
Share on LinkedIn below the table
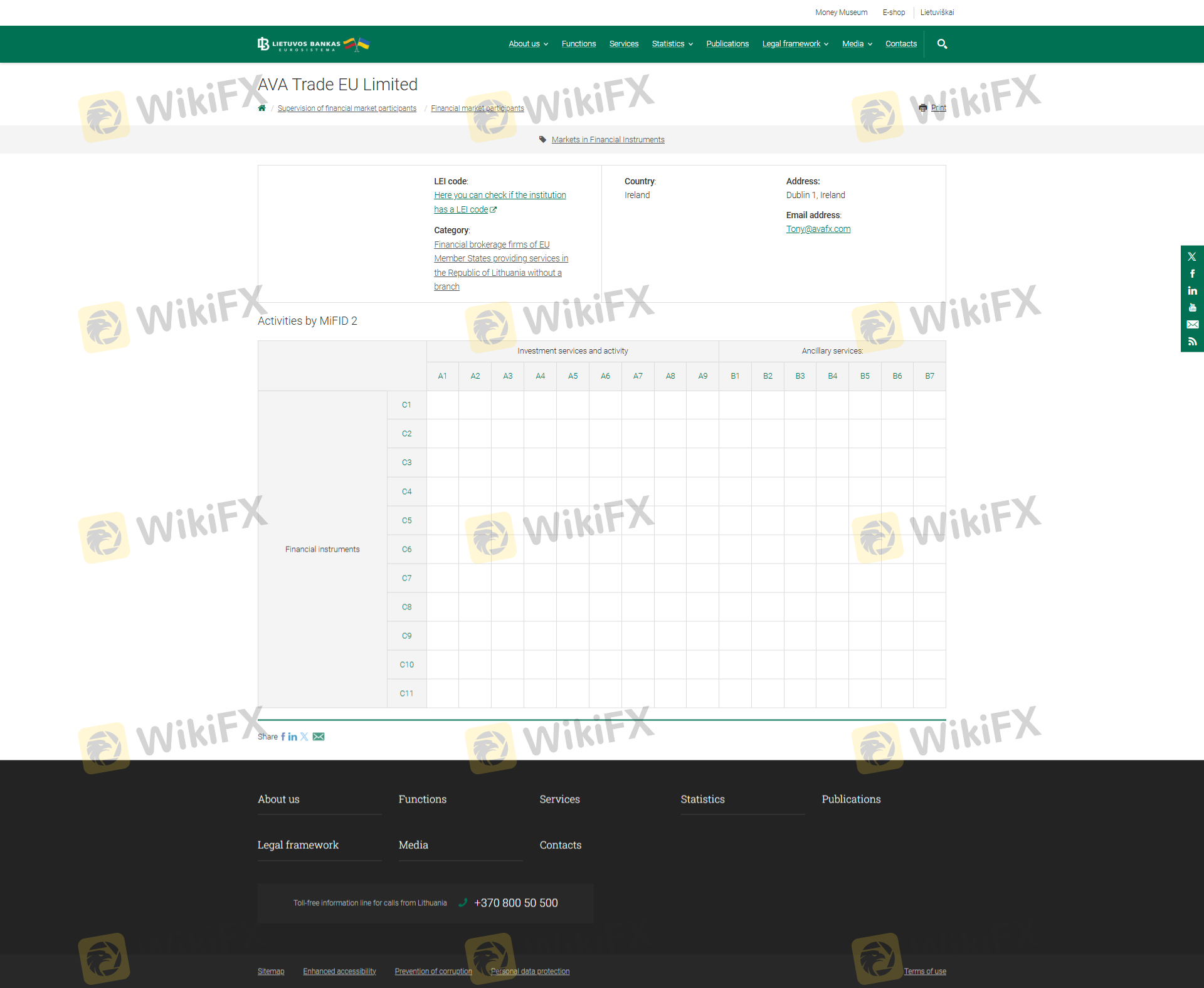pos(292,737)
